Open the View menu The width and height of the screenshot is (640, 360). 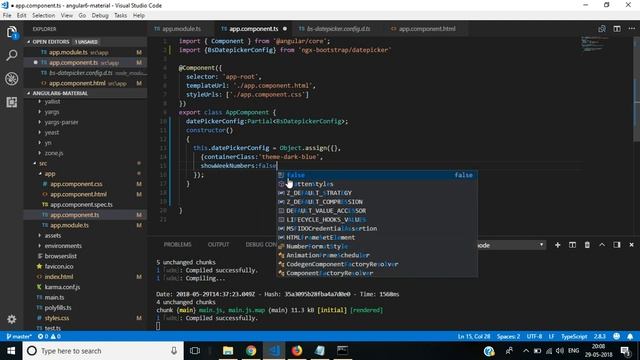[x=67, y=16]
